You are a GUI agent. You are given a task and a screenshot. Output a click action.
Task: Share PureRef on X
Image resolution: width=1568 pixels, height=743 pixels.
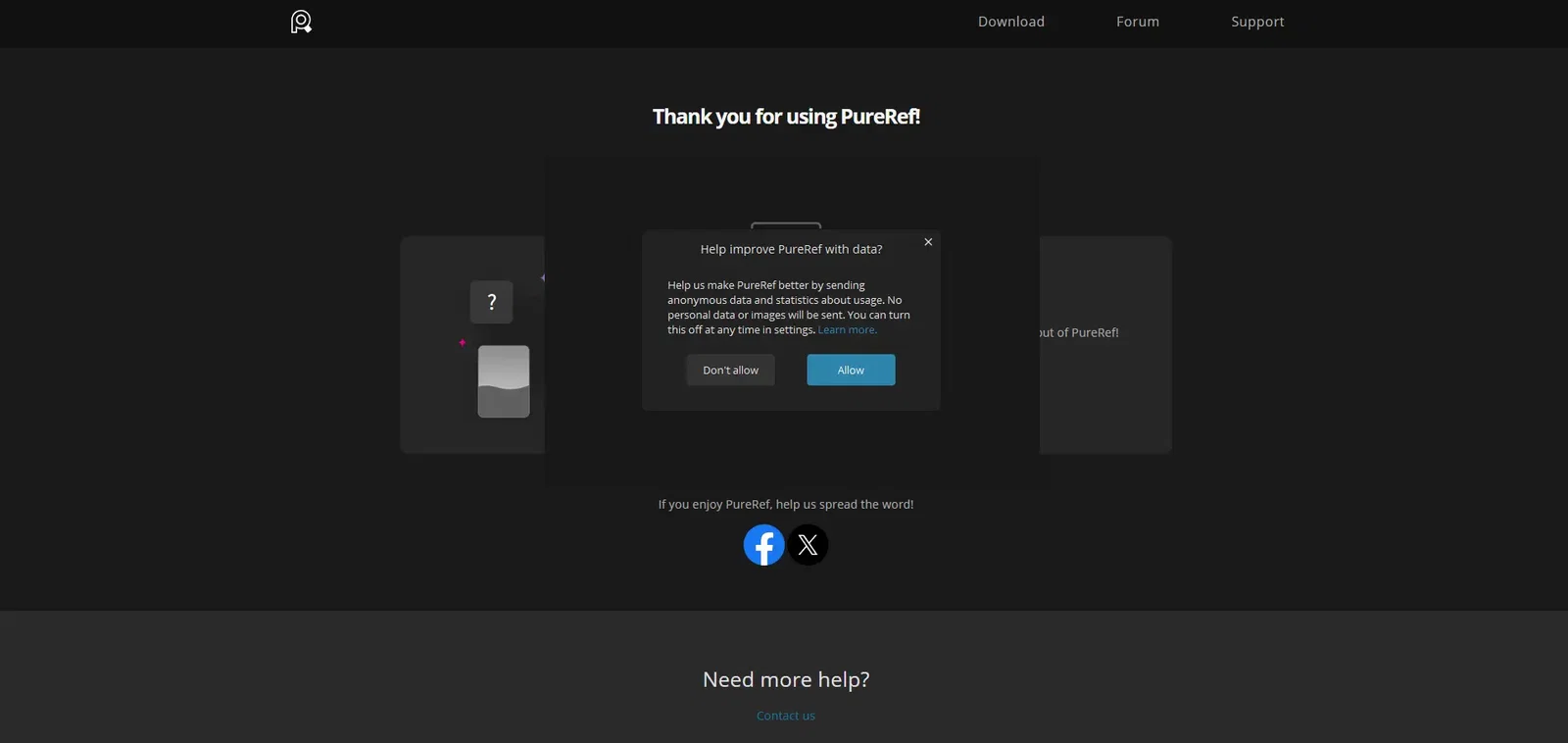tap(808, 545)
